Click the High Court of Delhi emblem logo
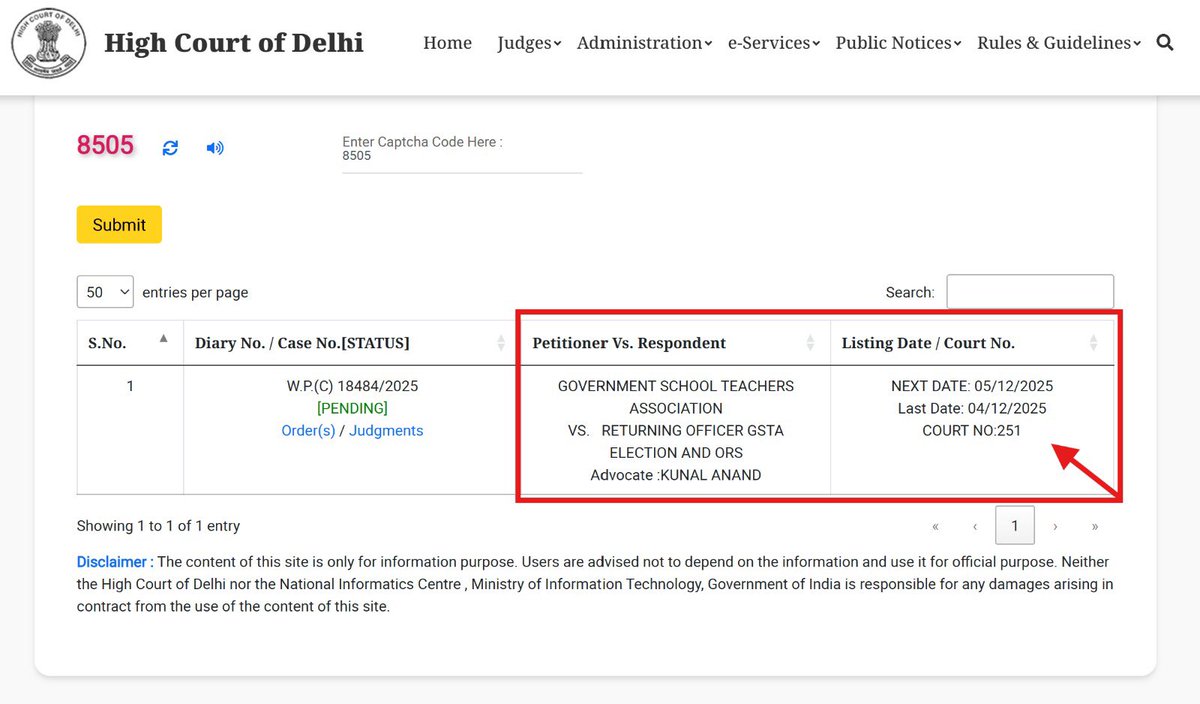This screenshot has width=1200, height=704. pyautogui.click(x=48, y=42)
